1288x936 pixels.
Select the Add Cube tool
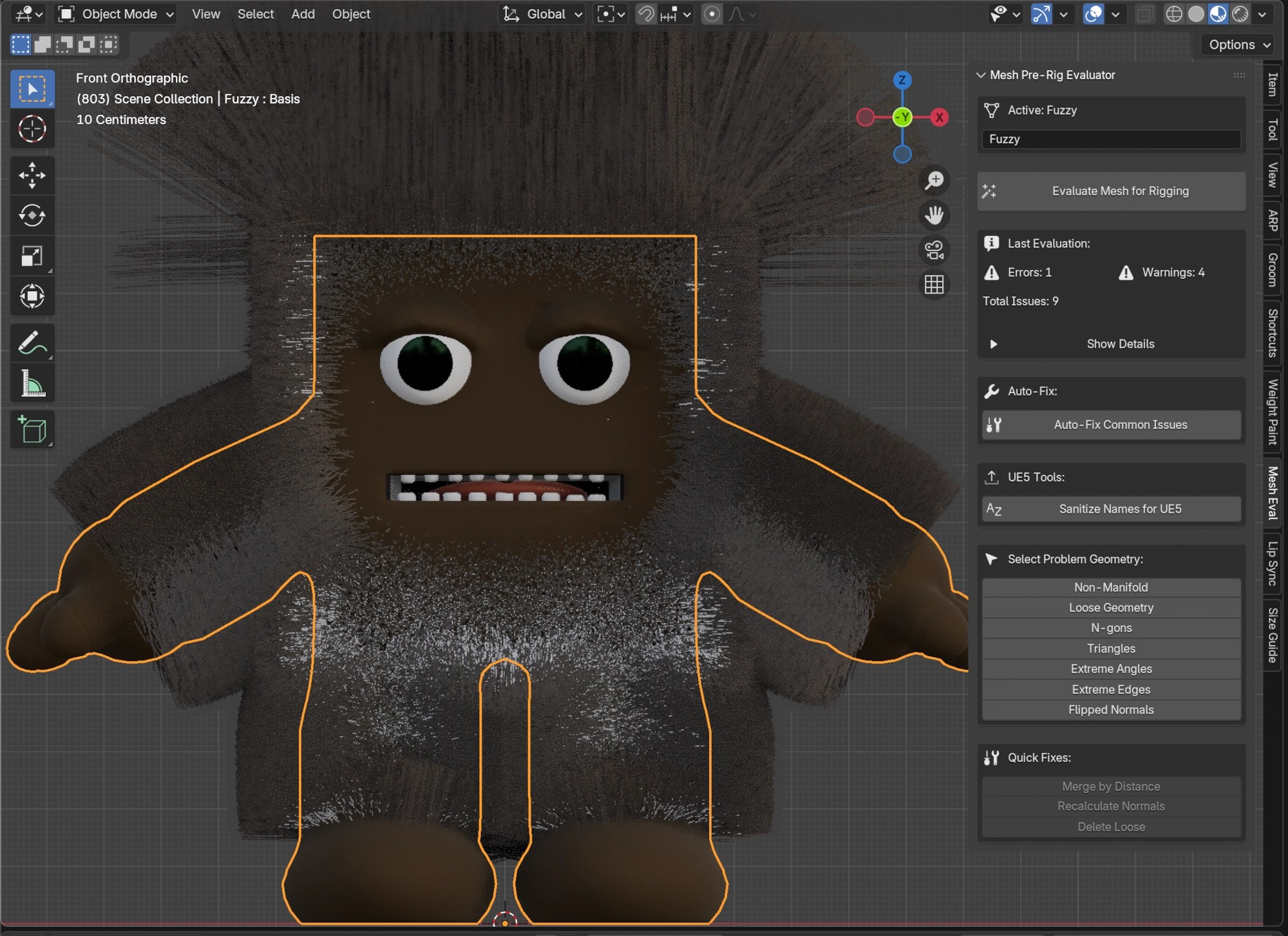pyautogui.click(x=32, y=429)
